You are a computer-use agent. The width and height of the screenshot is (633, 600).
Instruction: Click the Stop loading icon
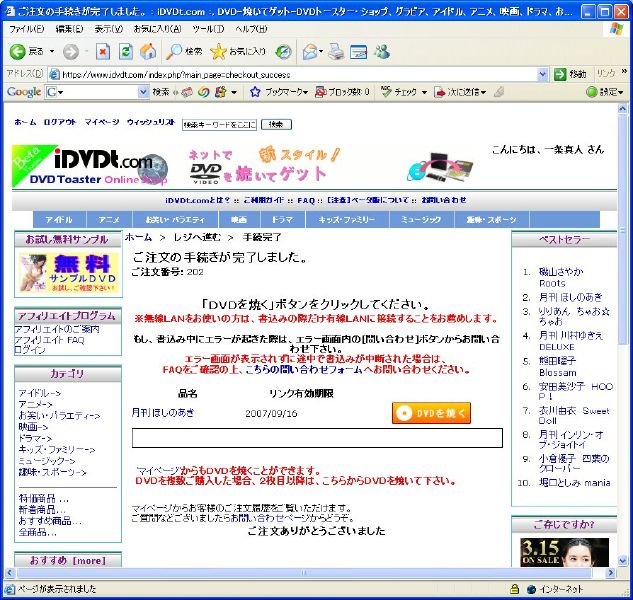point(103,52)
